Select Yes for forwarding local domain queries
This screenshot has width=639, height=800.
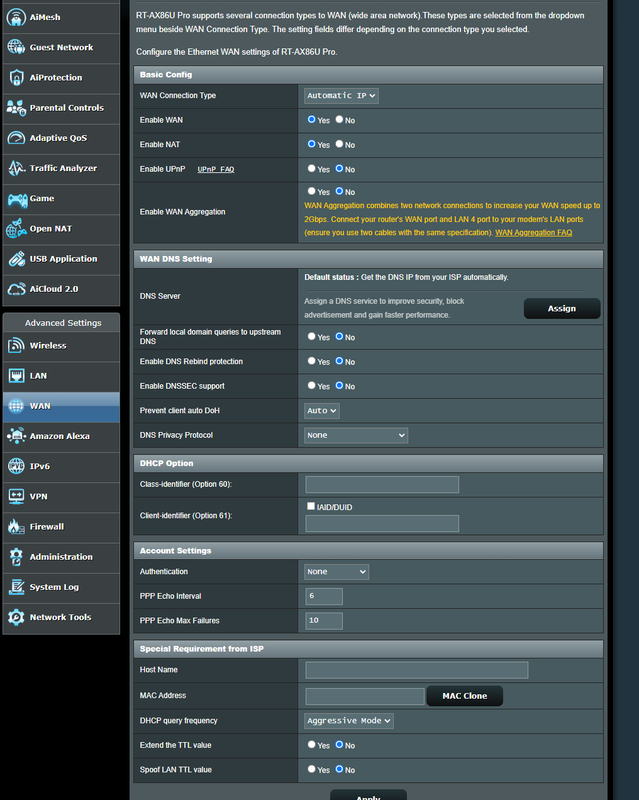tap(311, 336)
